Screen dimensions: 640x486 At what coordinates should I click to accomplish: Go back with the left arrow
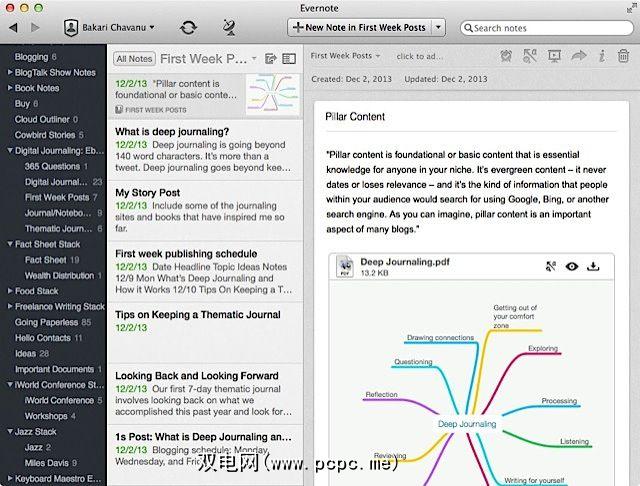pyautogui.click(x=13, y=27)
